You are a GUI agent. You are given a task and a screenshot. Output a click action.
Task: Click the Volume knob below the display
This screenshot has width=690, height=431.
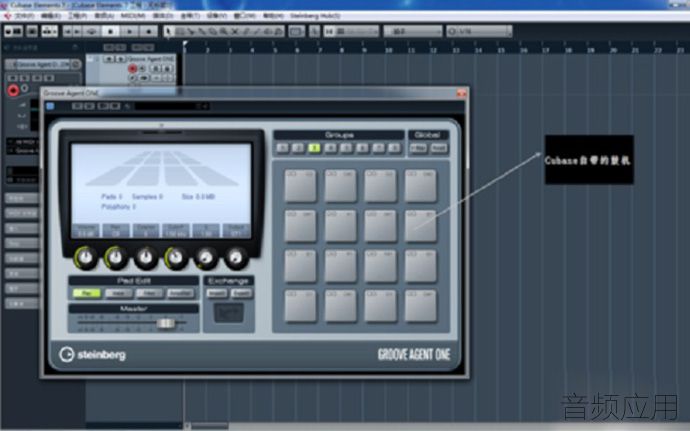pos(86,258)
